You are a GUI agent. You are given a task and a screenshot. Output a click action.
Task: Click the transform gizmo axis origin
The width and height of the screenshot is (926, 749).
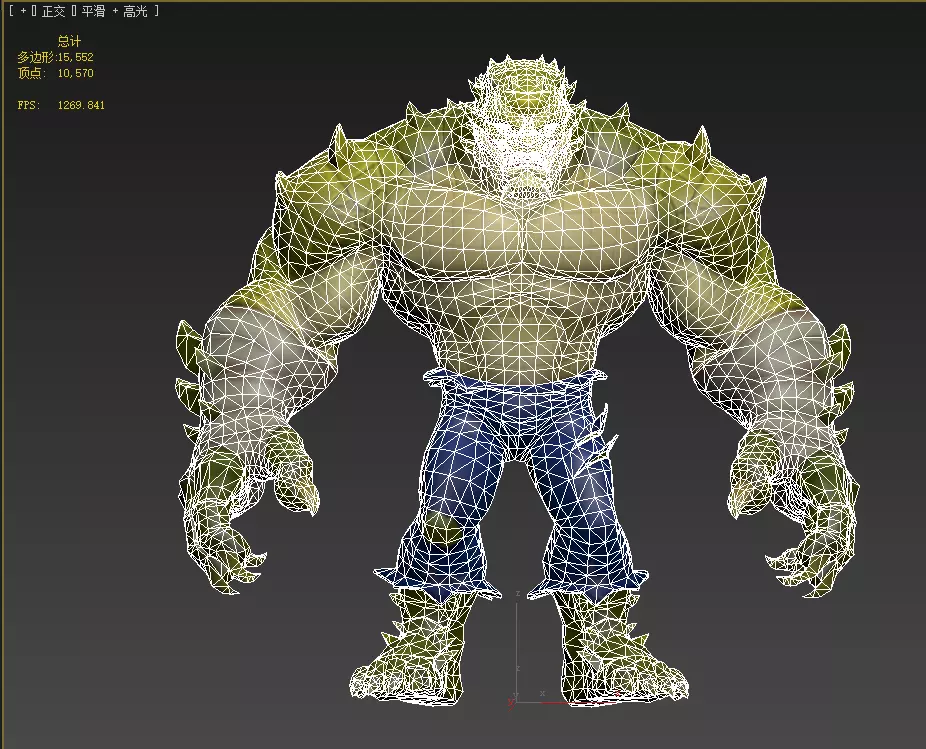[x=516, y=701]
